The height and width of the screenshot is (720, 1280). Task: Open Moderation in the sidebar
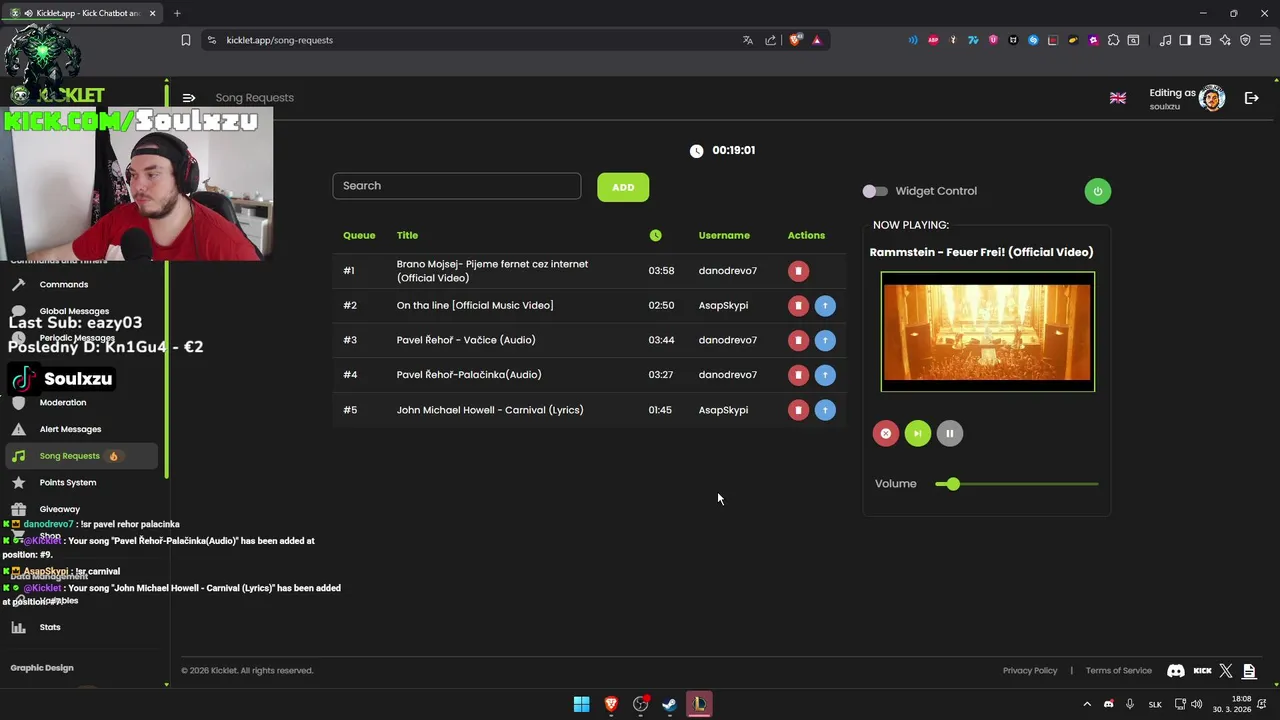tap(63, 403)
